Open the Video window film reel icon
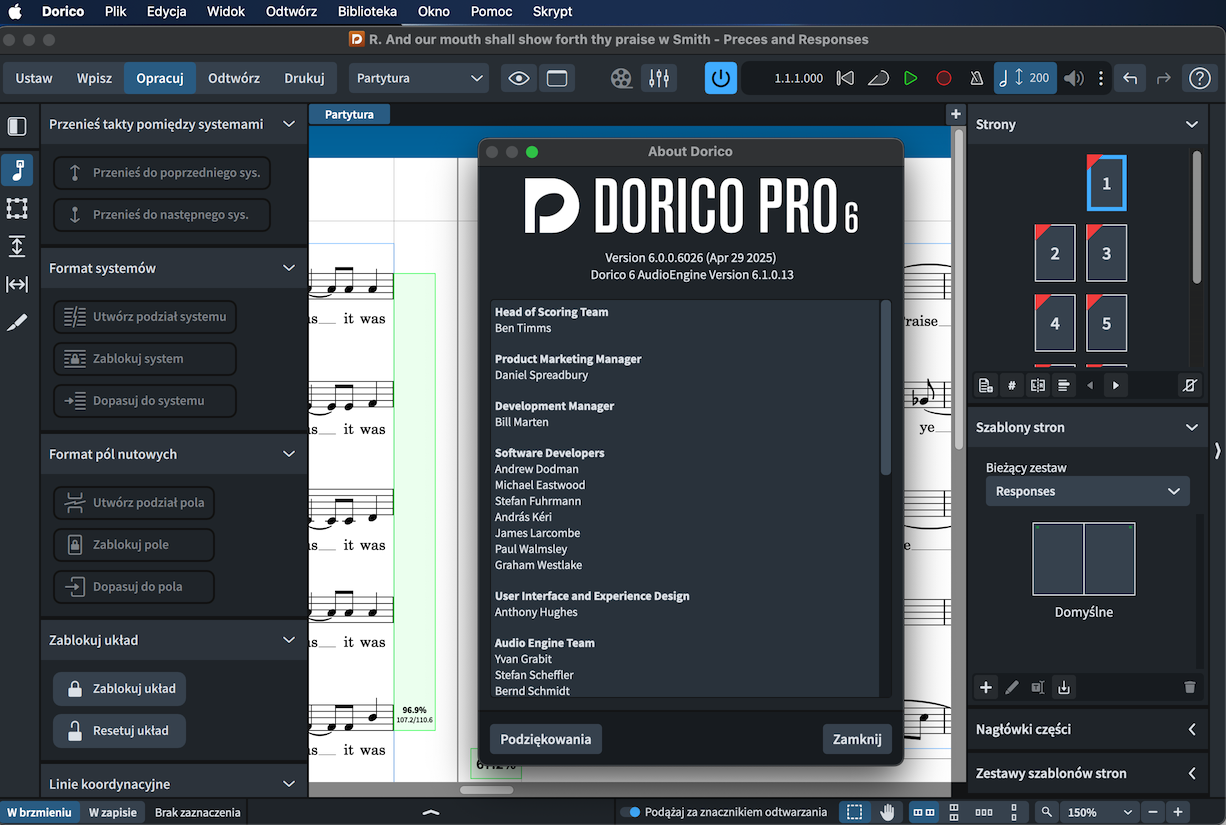The height and width of the screenshot is (825, 1226). coord(621,78)
